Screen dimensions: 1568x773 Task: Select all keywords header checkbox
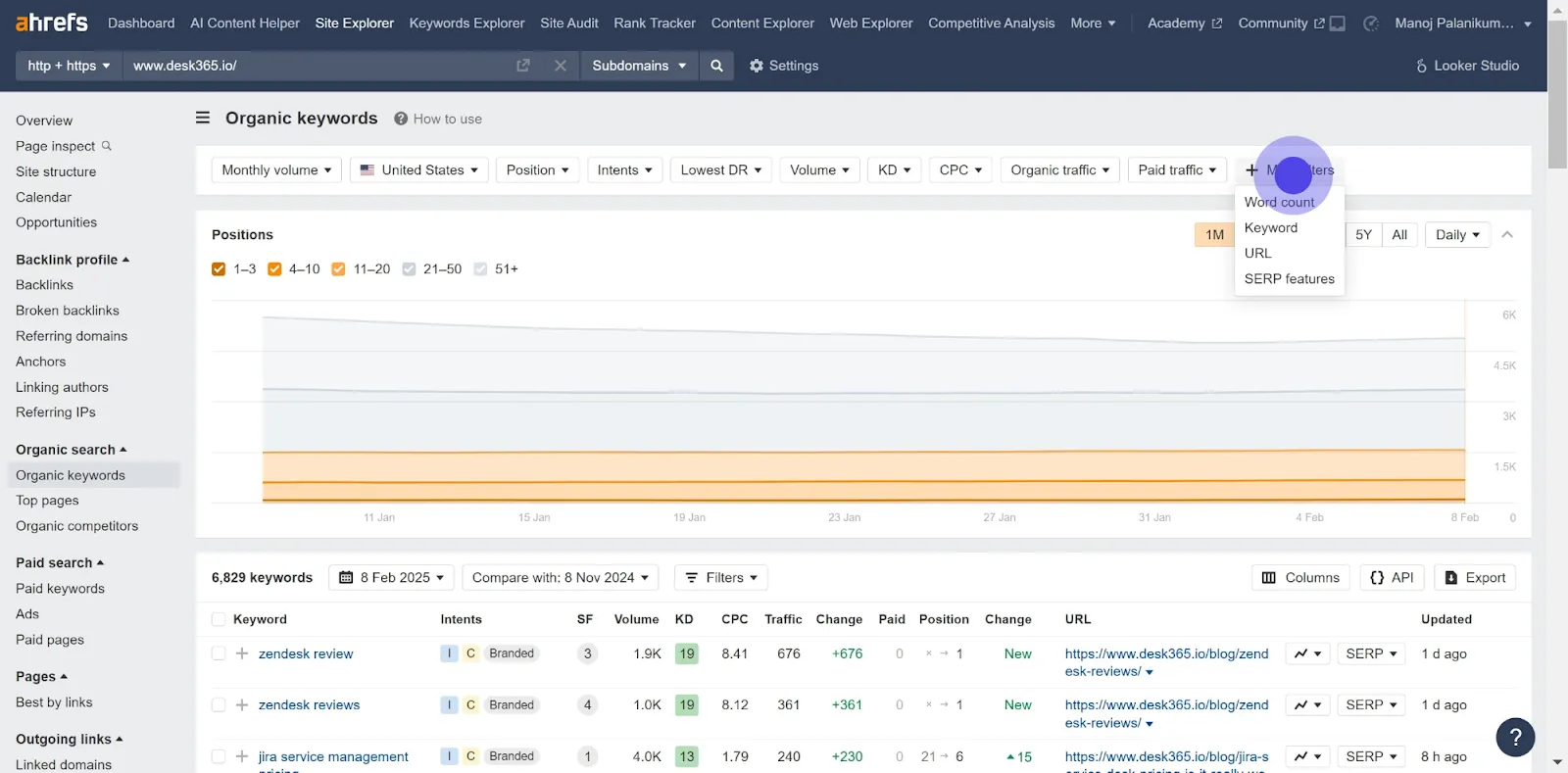(219, 620)
